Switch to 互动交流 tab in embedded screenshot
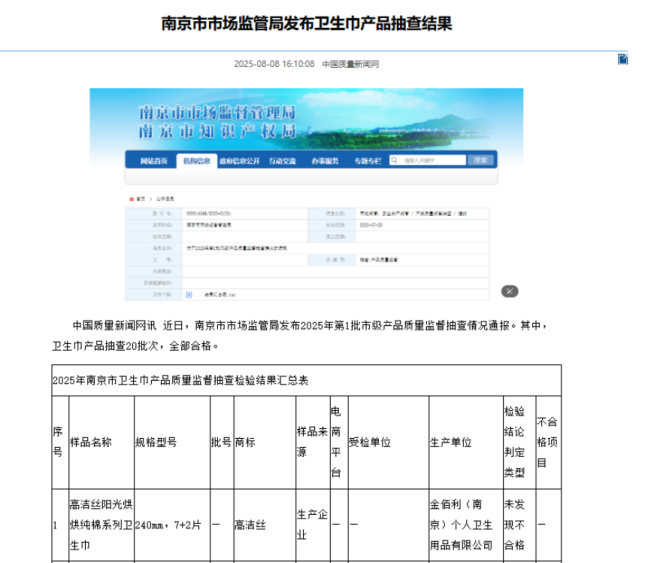This screenshot has width=645, height=563. click(x=283, y=161)
